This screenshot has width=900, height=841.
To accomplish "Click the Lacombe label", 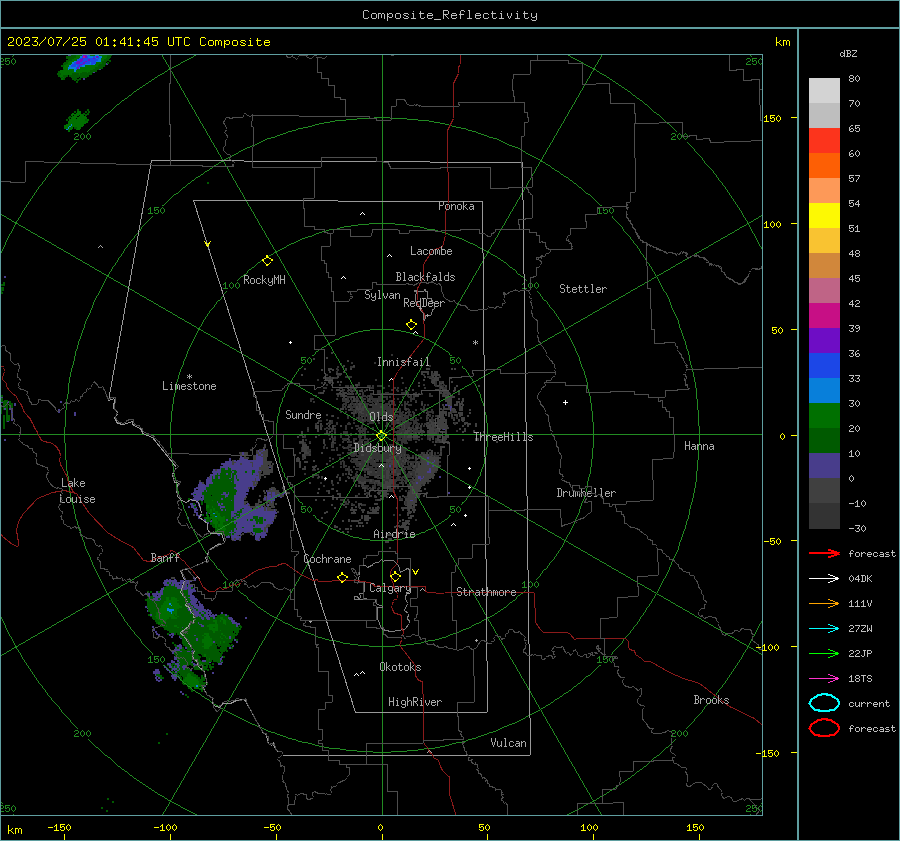I will [x=431, y=251].
